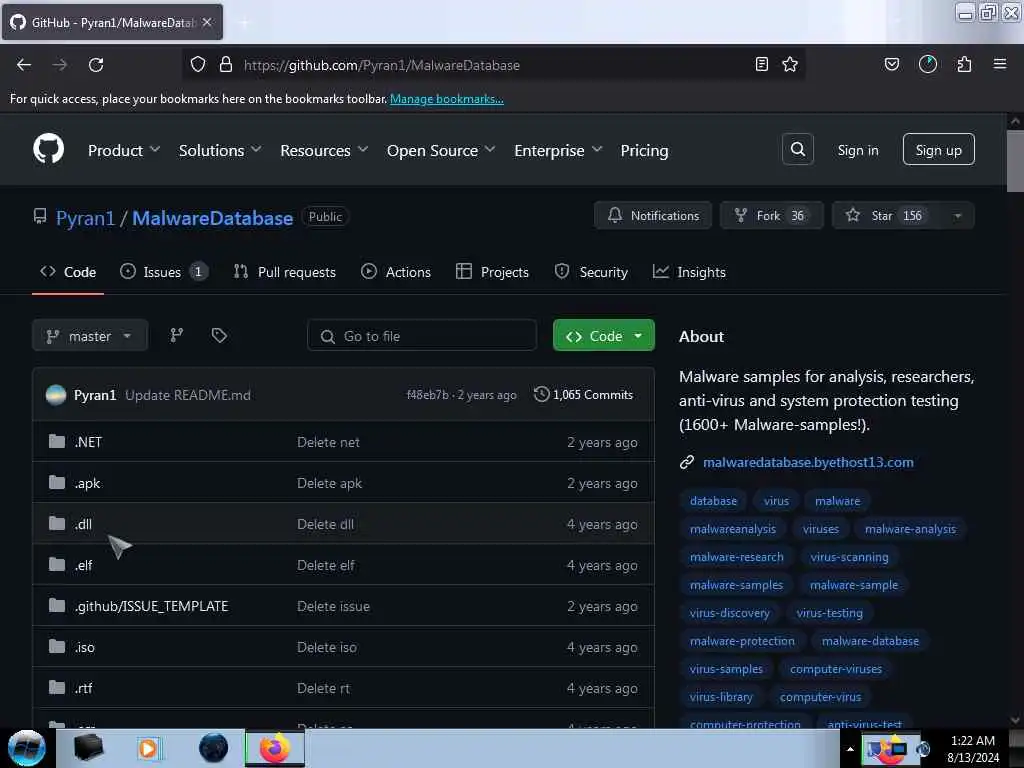The height and width of the screenshot is (768, 1024).
Task: Switch to the Pull requests tab
Action: click(285, 272)
